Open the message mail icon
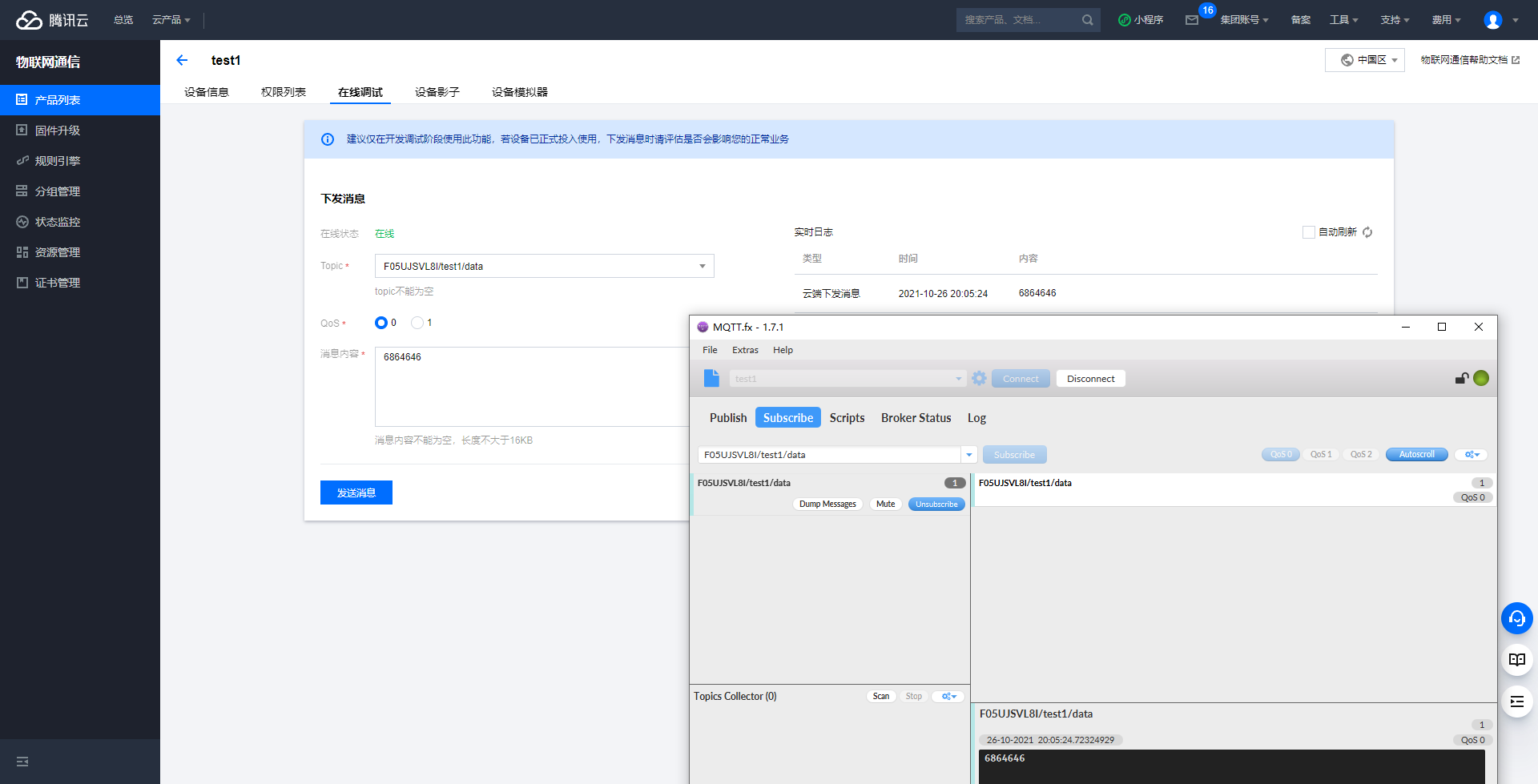Image resolution: width=1538 pixels, height=784 pixels. [x=1192, y=20]
